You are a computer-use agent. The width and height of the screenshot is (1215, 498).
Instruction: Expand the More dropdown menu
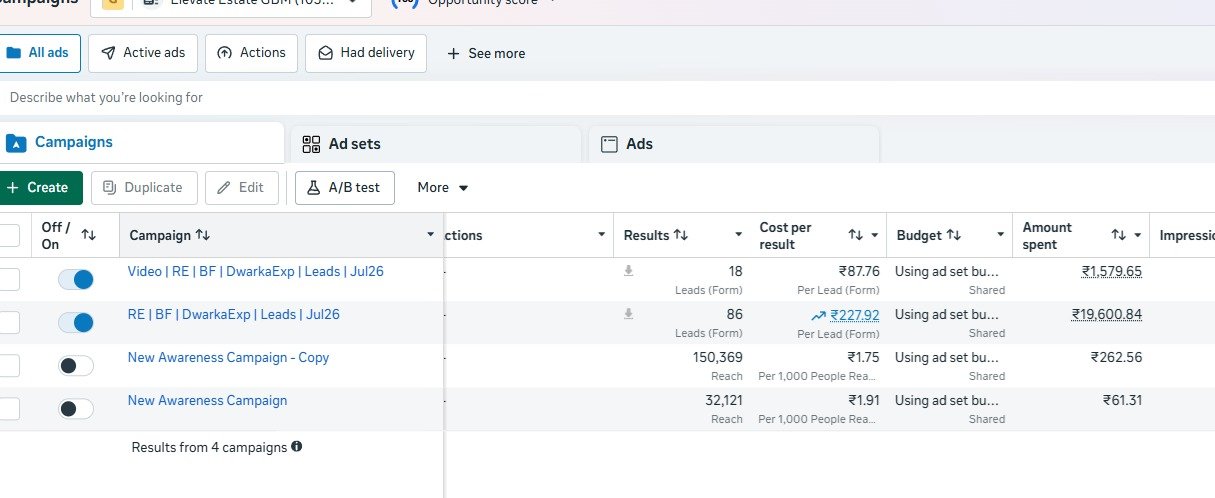pos(443,187)
